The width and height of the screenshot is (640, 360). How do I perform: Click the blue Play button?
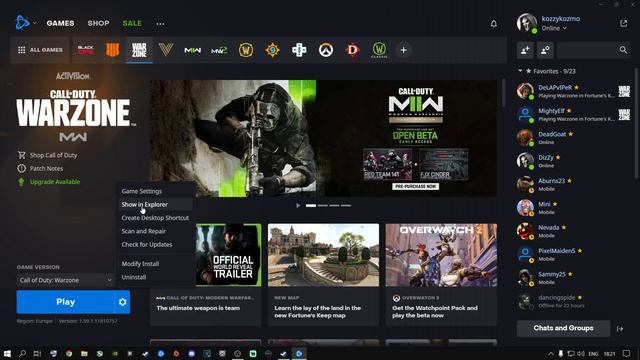(65, 302)
